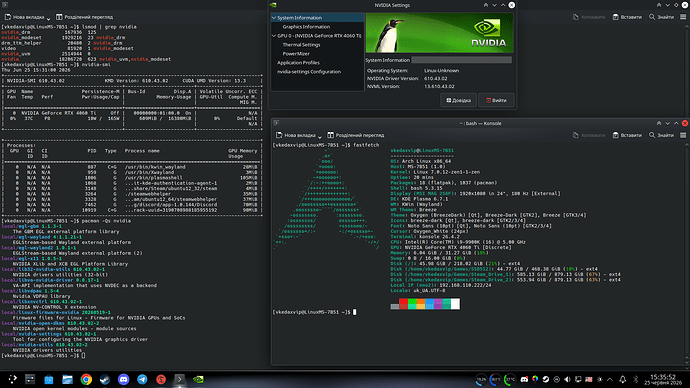Select PowerMizer in NVIDIA tree
Screen dimensions: 690x388
coord(296,54)
